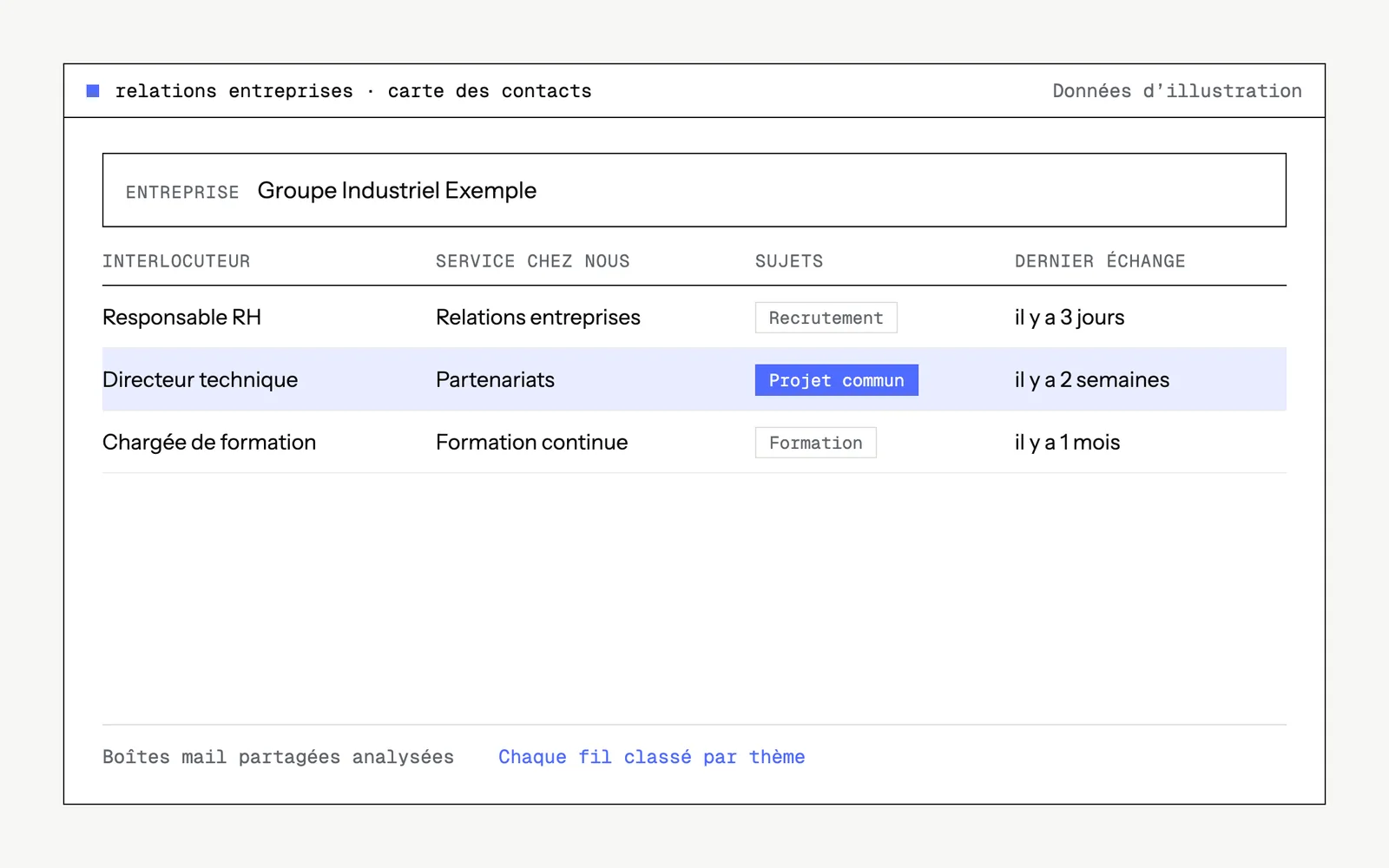Select the Directeur technique row
The width and height of the screenshot is (1389, 868).
pyautogui.click(x=694, y=379)
